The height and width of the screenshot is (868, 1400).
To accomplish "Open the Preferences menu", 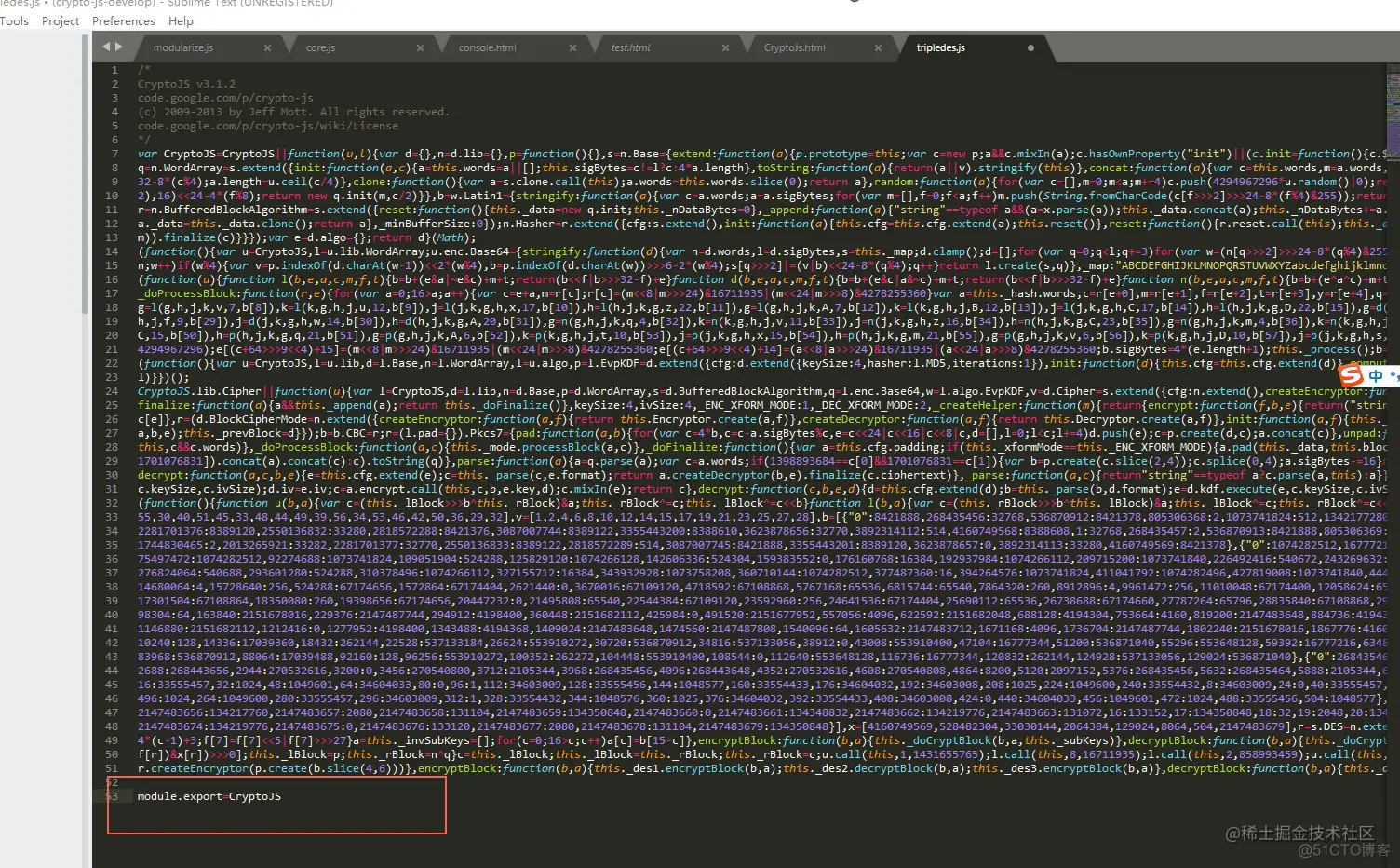I will coord(124,21).
